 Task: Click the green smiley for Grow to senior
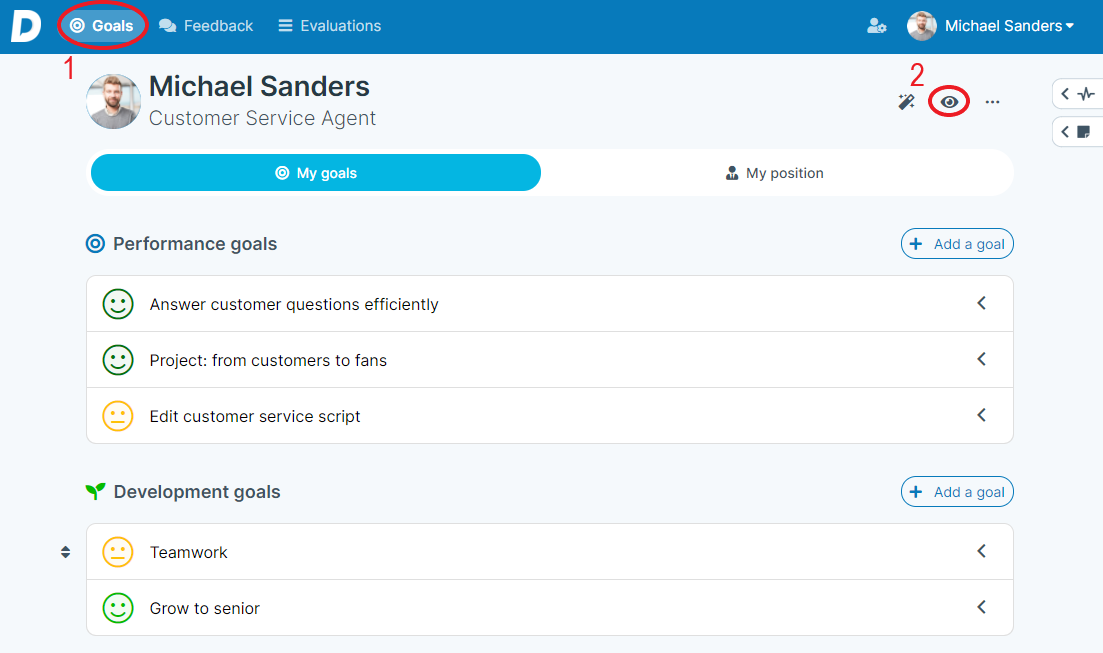(117, 608)
